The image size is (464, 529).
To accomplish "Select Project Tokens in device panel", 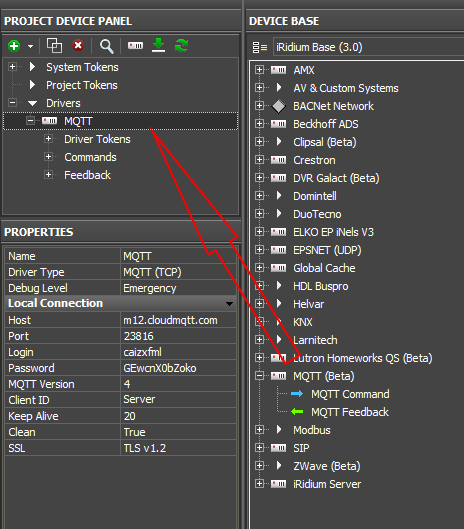I will pyautogui.click(x=82, y=85).
